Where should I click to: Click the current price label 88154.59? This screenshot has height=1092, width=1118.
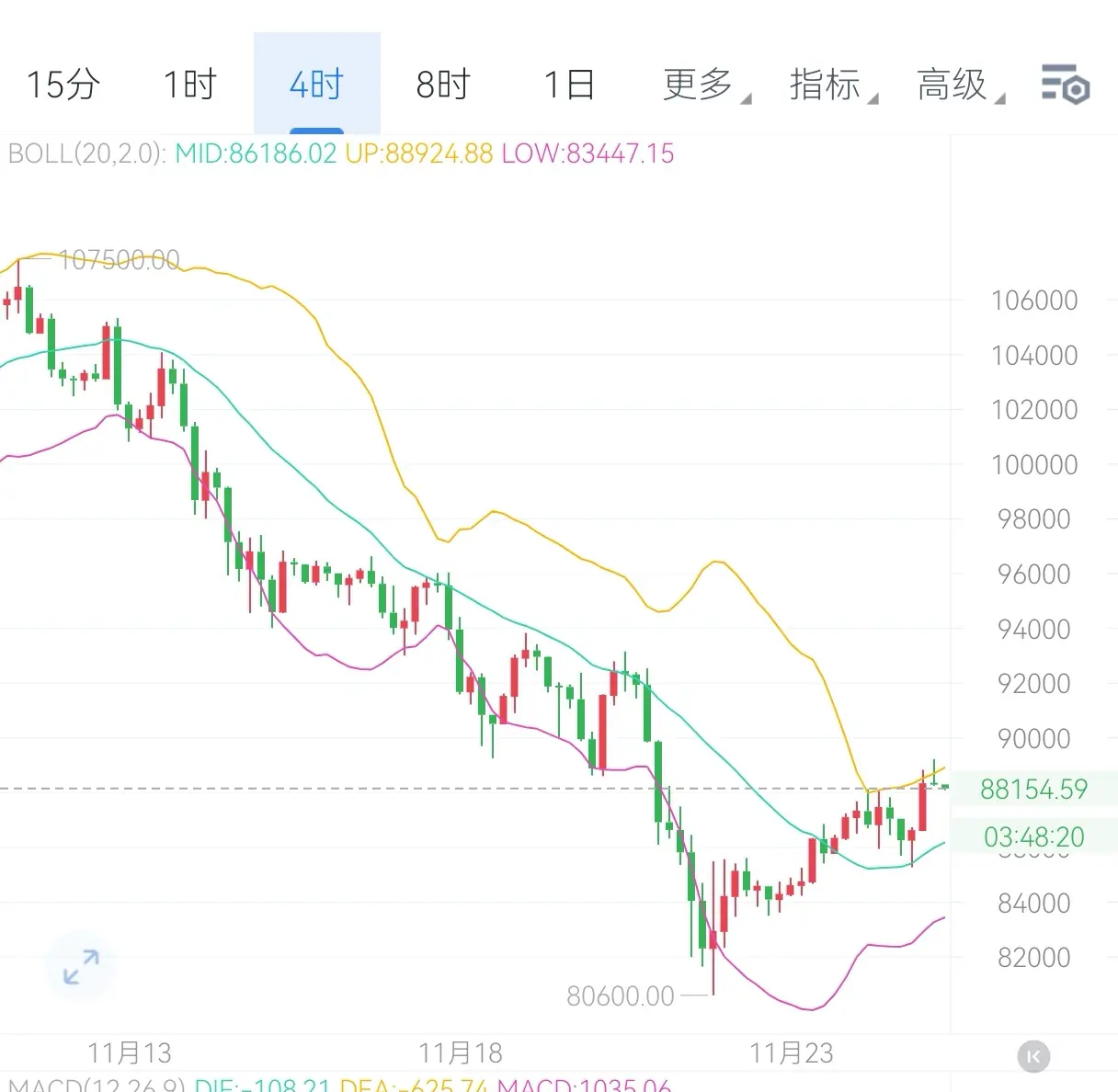1033,790
